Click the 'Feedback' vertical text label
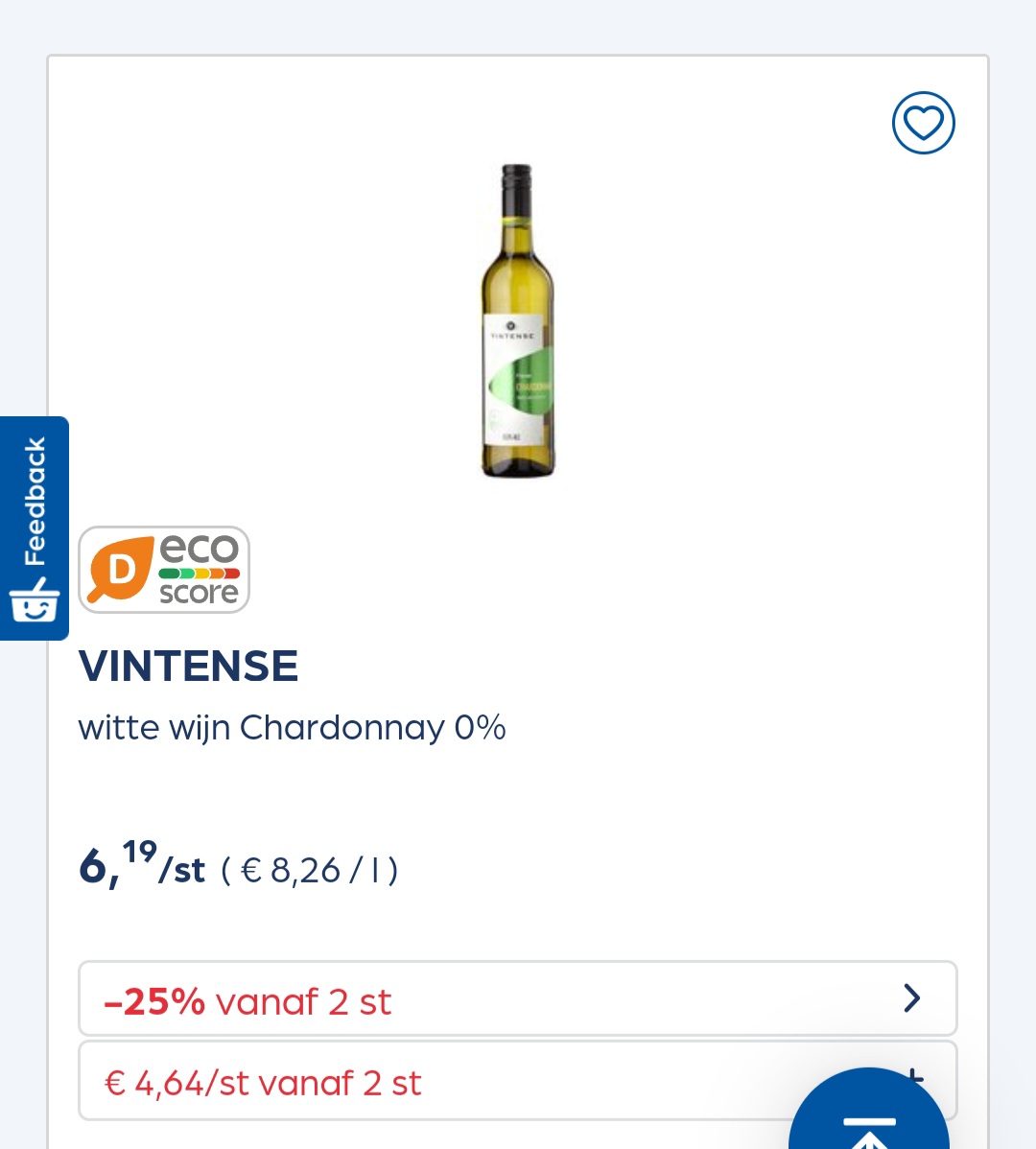This screenshot has height=1149, width=1036. point(35,501)
